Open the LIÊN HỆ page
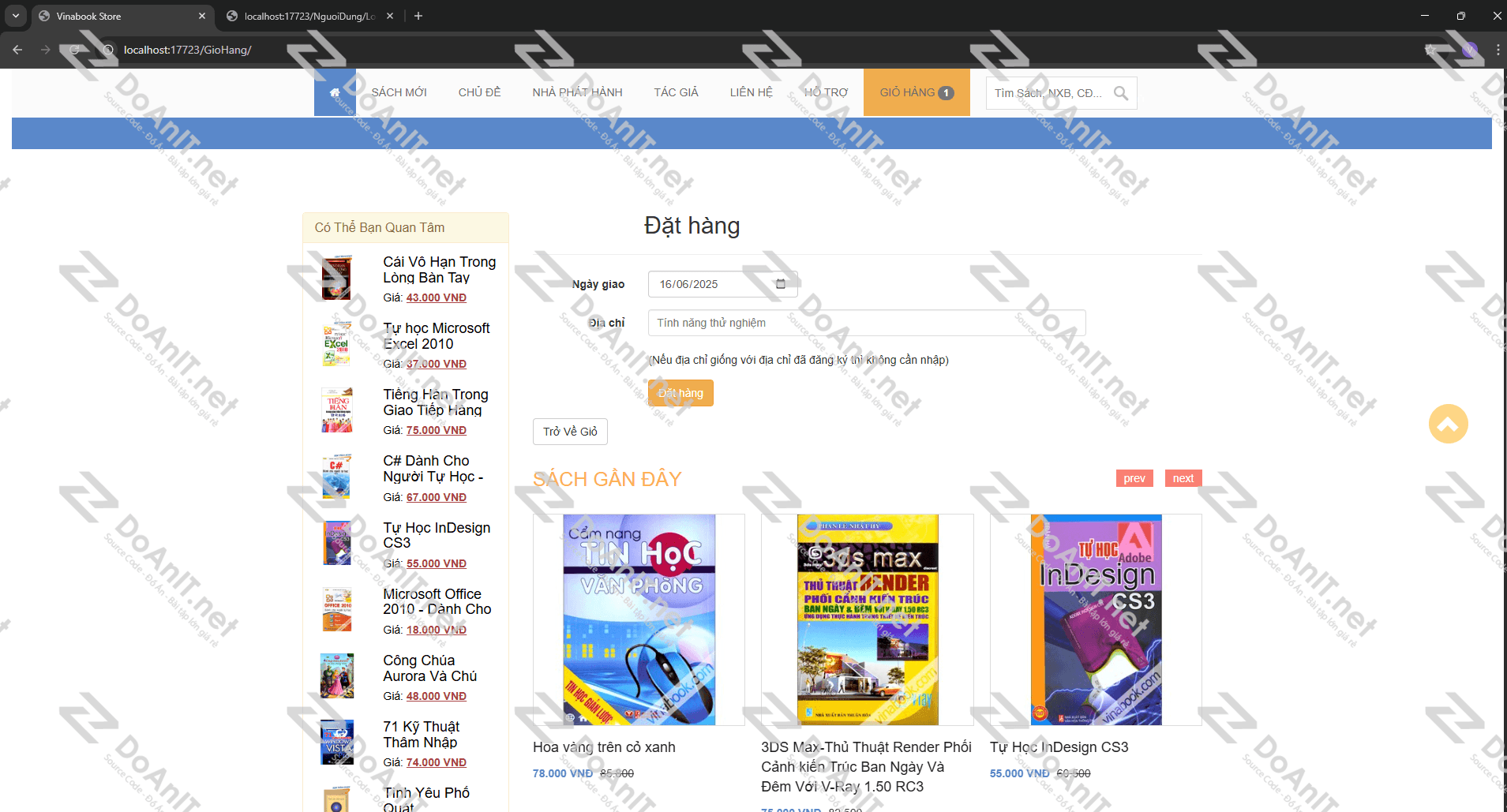 (751, 92)
